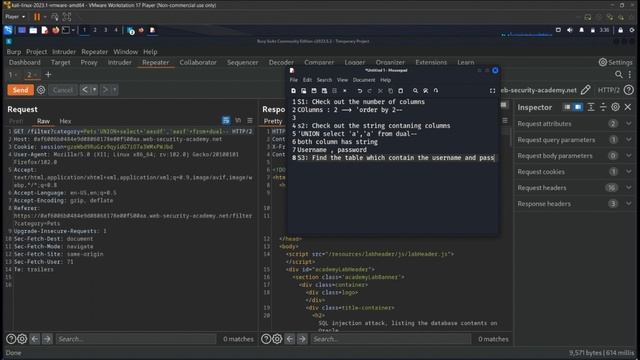Image resolution: width=640 pixels, height=360 pixels.
Task: Open Request search settings gear
Action: tap(22, 339)
